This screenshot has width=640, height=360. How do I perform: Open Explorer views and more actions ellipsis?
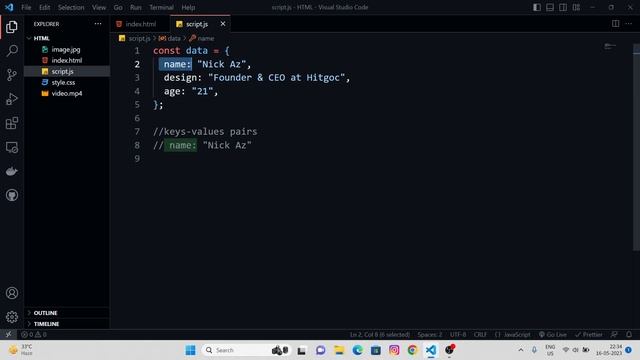pyautogui.click(x=98, y=24)
